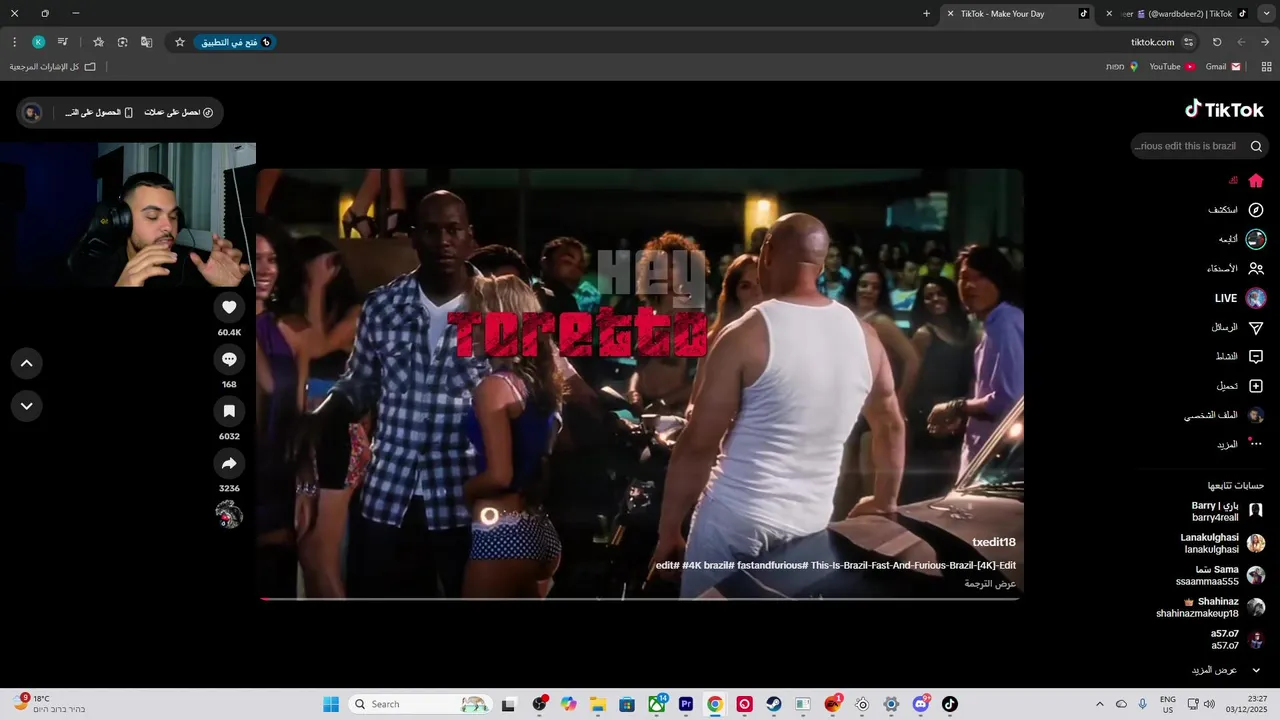Open Discord from the taskbar
This screenshot has height=720, width=1280.
[x=920, y=704]
